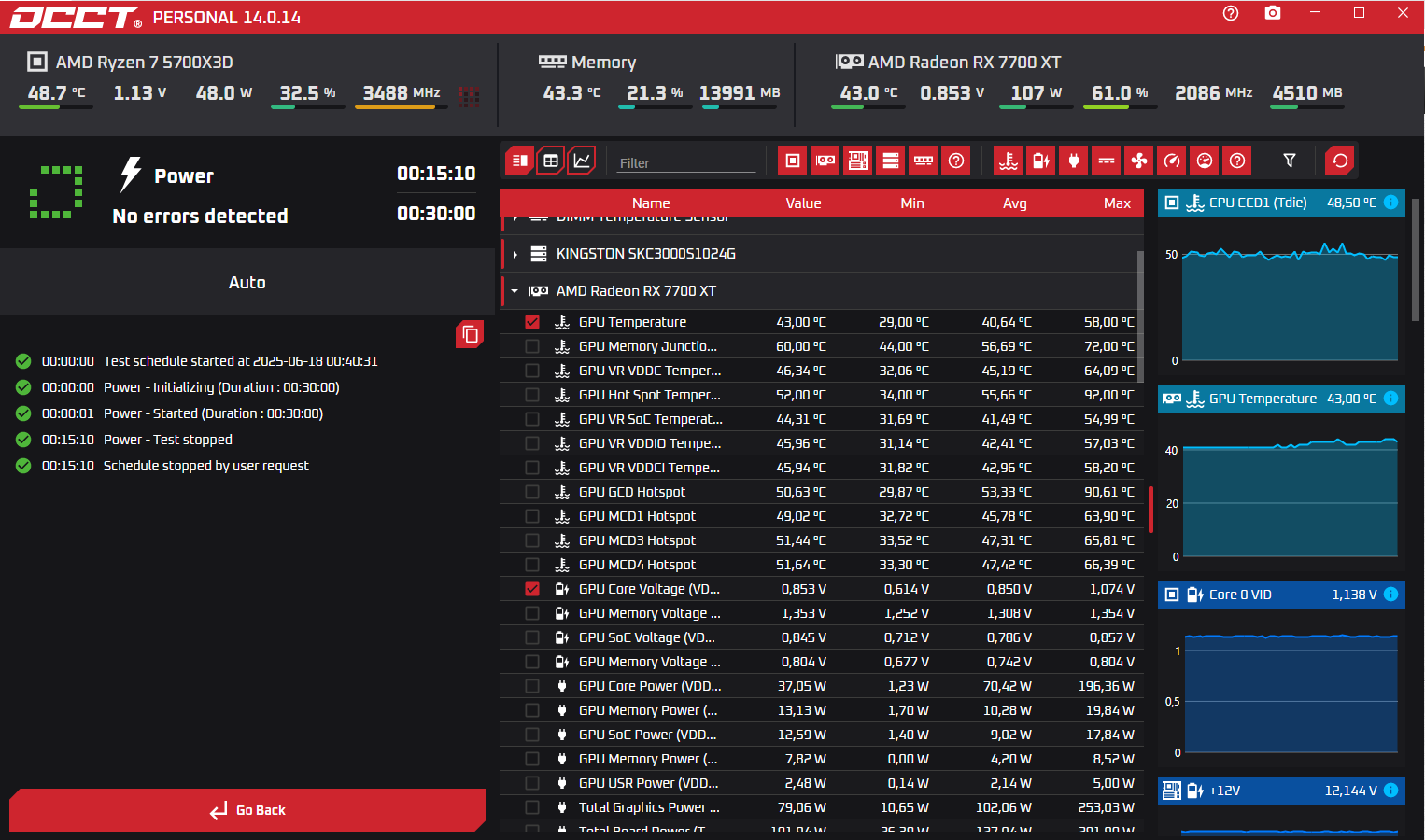
Task: Open the help icon in title bar
Action: 1231,13
